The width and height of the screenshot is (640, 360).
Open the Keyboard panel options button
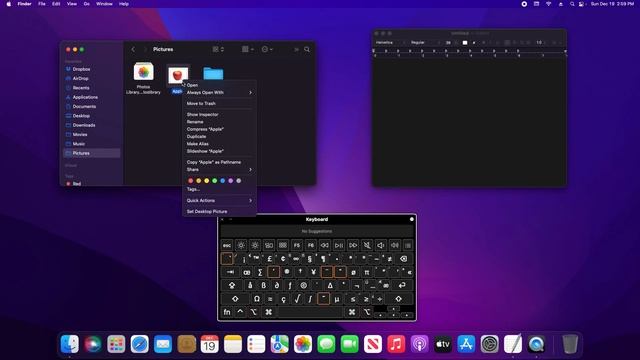411,219
